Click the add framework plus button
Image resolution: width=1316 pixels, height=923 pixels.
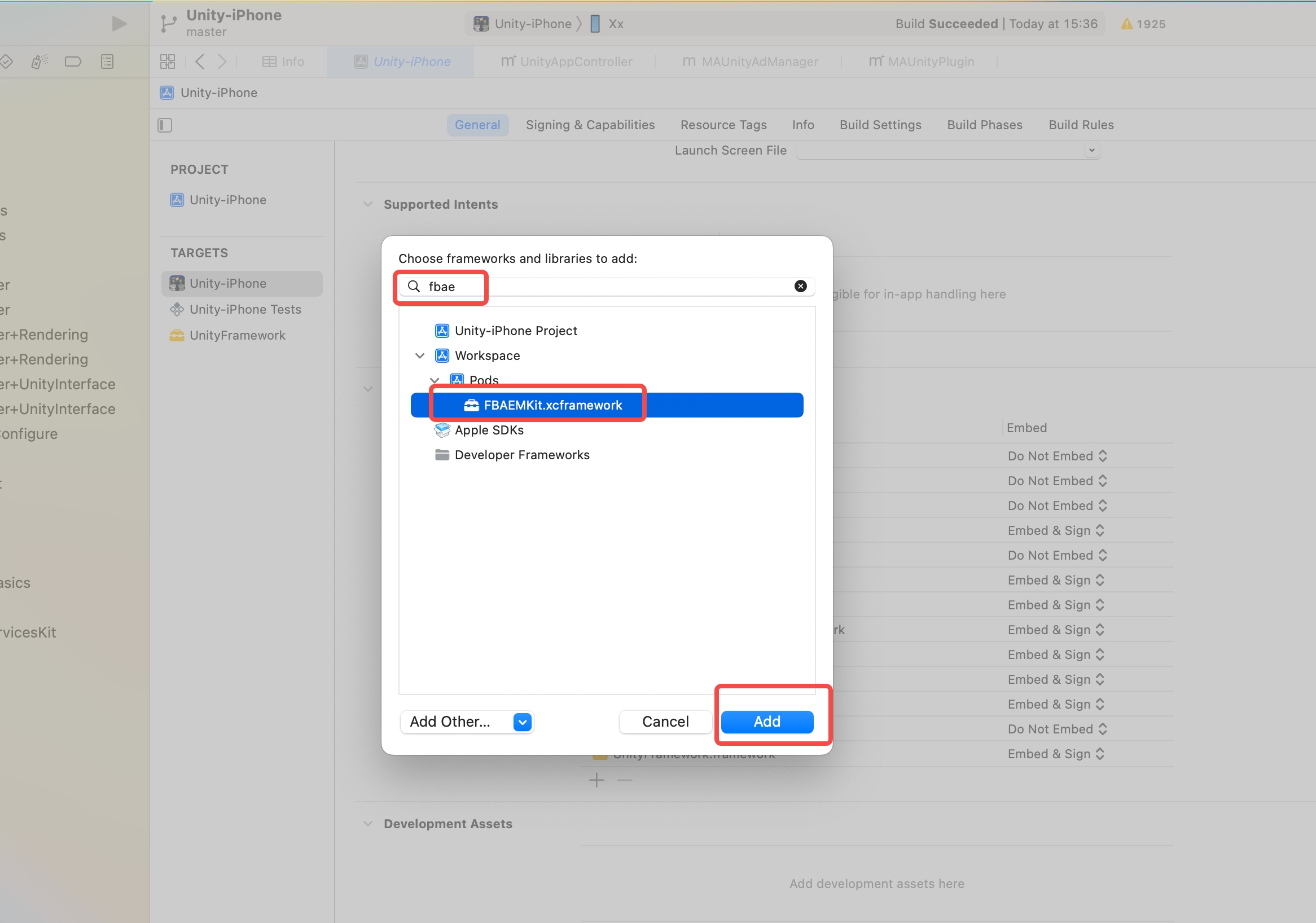(x=596, y=780)
